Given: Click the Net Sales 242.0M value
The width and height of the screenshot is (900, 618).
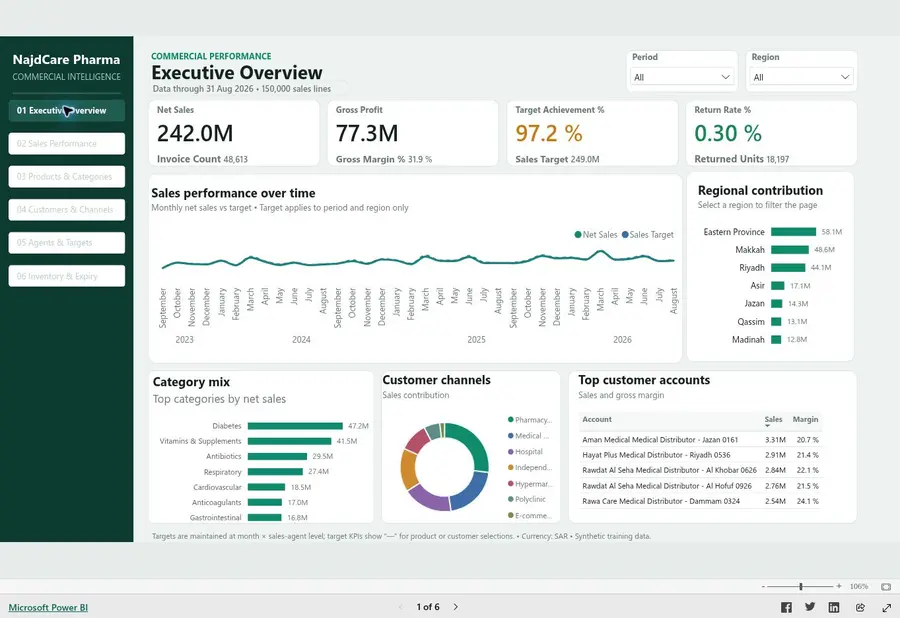Looking at the screenshot, I should click(195, 133).
